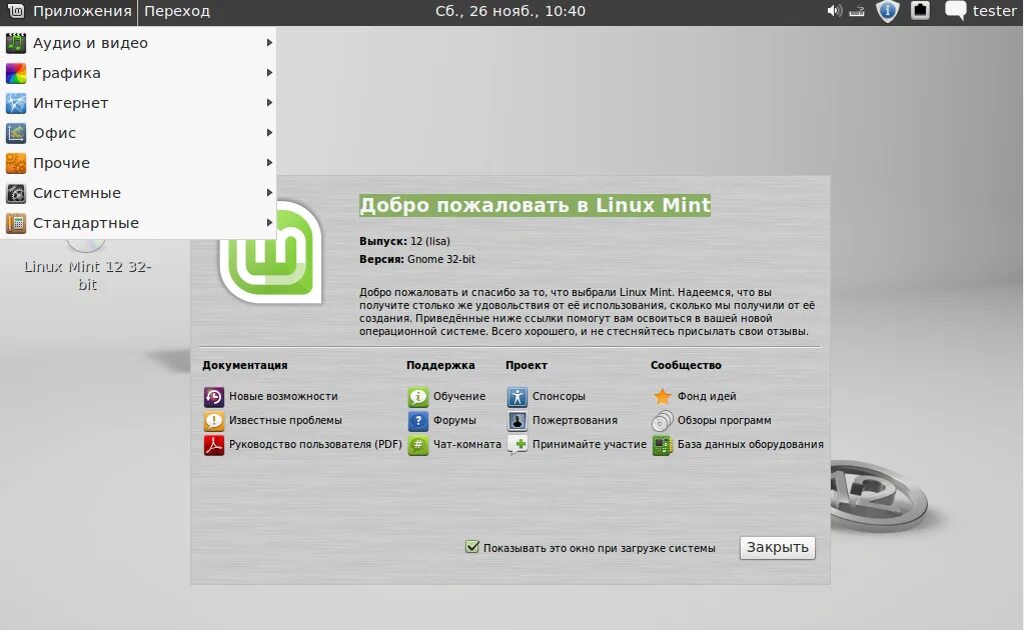Click the large Linux Mint logo
The image size is (1024, 630).
271,253
